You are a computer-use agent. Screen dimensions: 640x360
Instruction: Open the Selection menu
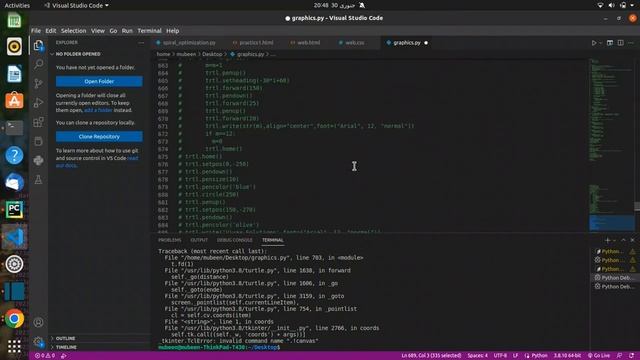tap(73, 31)
